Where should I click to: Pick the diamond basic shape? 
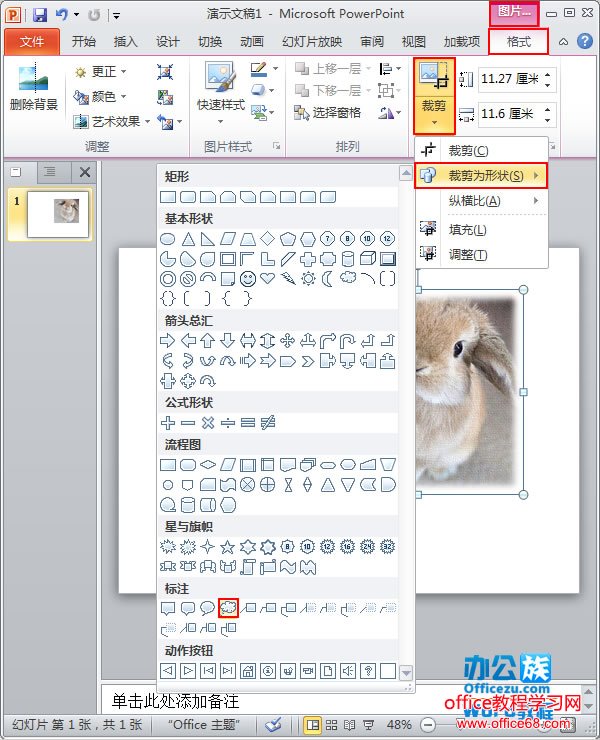click(x=268, y=239)
